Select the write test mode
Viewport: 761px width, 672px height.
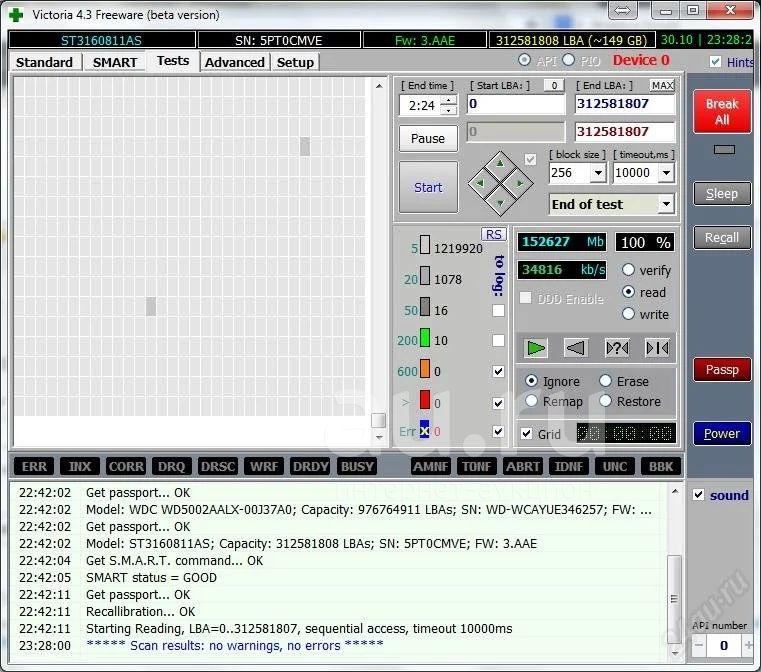coord(628,314)
